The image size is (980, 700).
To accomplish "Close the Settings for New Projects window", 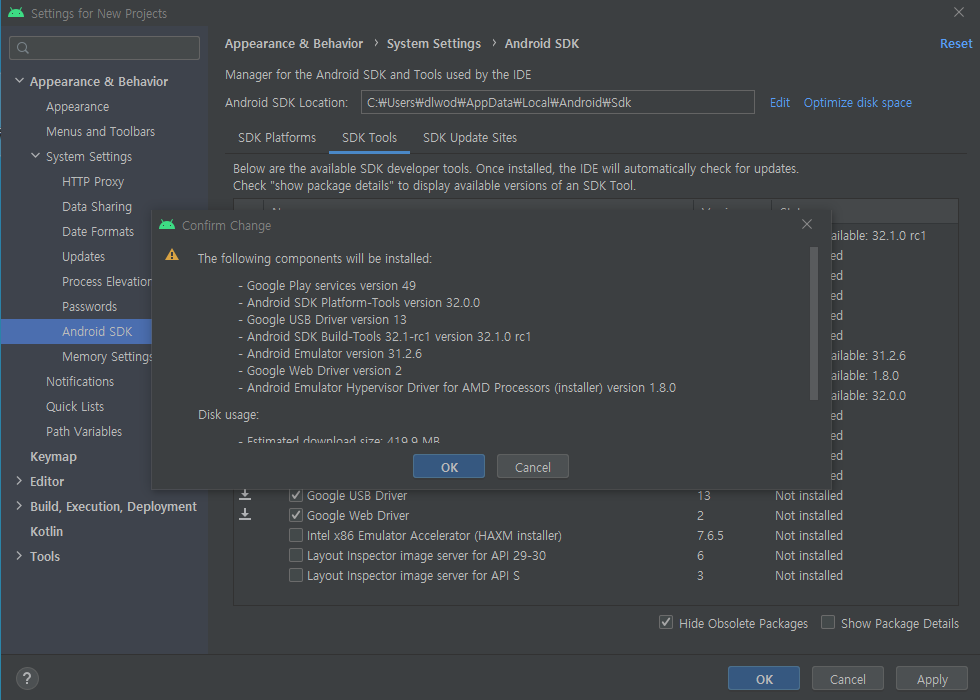I will [959, 12].
